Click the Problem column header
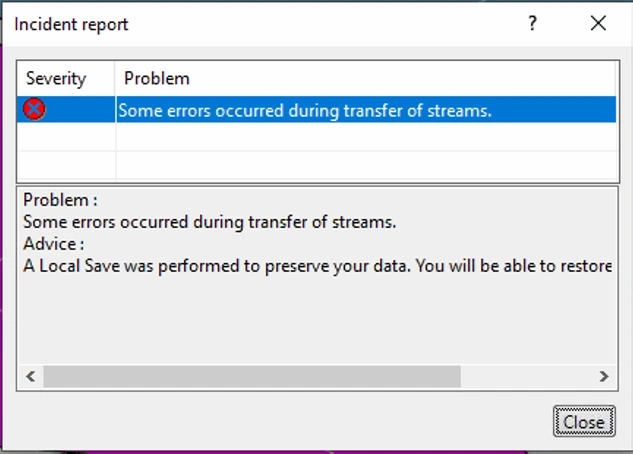 tap(157, 78)
